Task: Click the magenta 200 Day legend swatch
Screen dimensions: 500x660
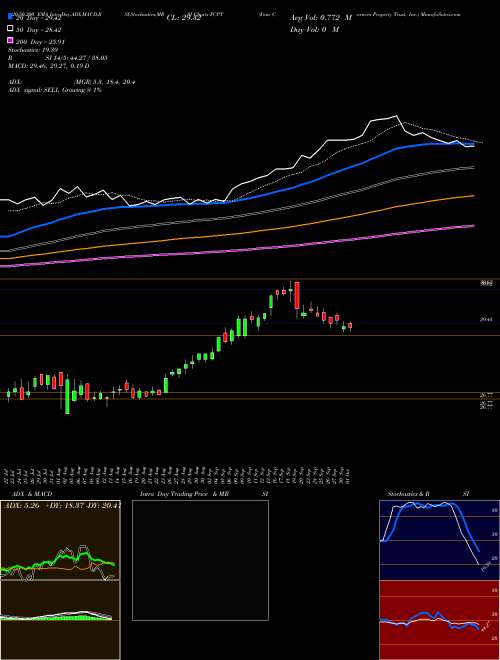Action: pos(11,41)
